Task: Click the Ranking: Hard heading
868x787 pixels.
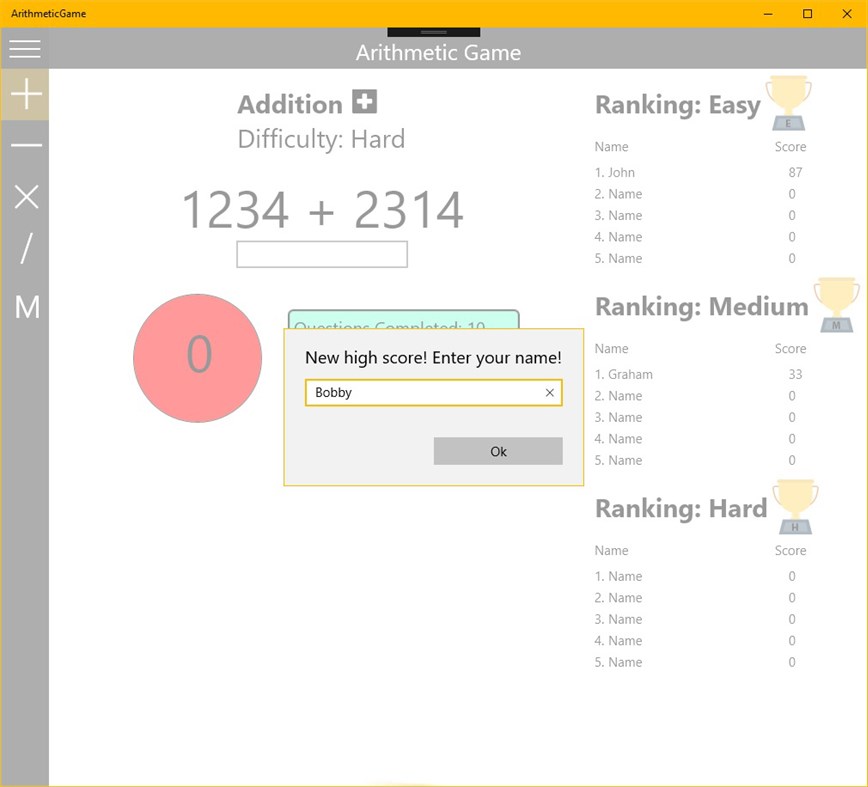Action: (x=681, y=508)
